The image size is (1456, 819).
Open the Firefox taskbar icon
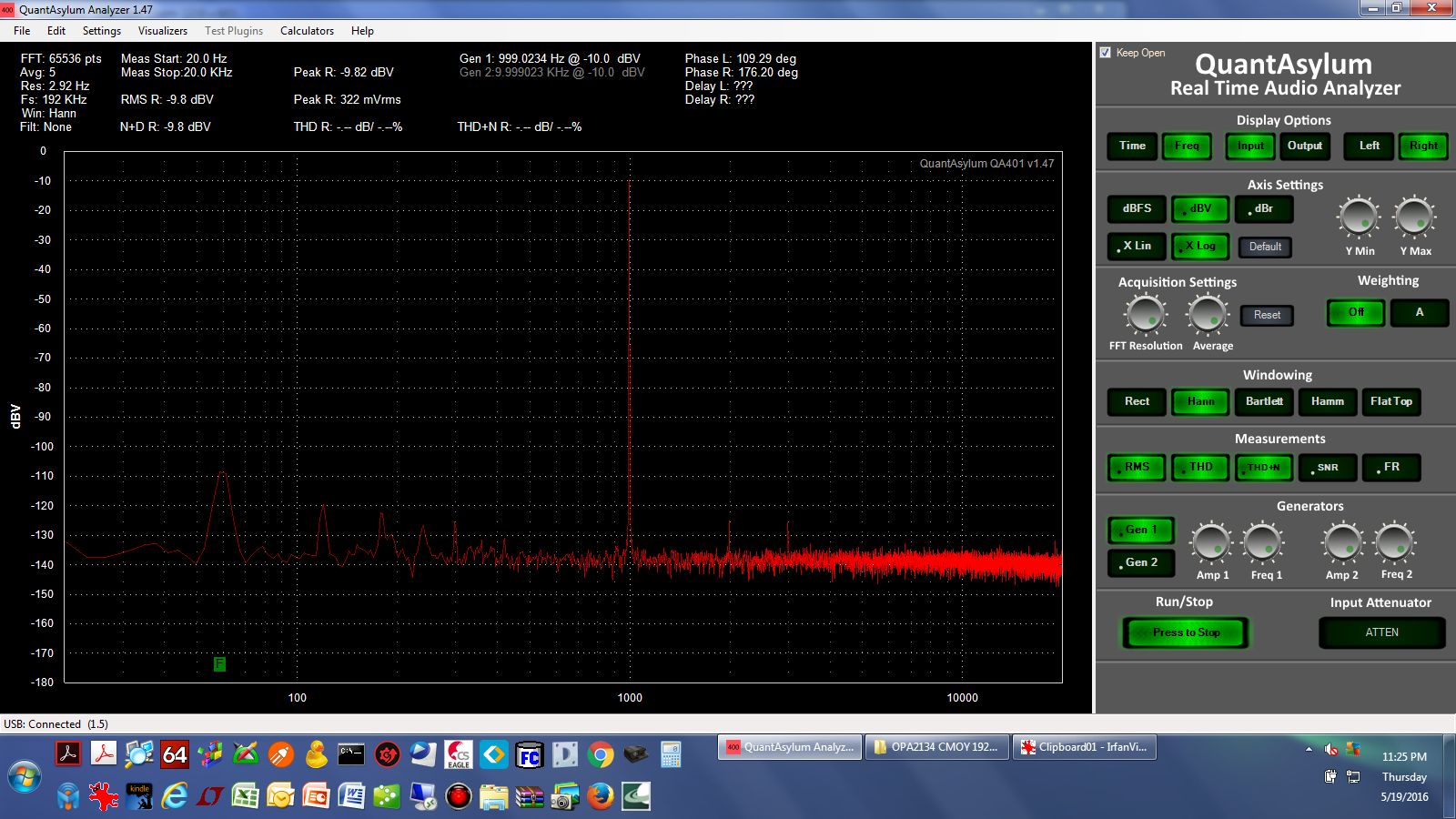(x=600, y=797)
